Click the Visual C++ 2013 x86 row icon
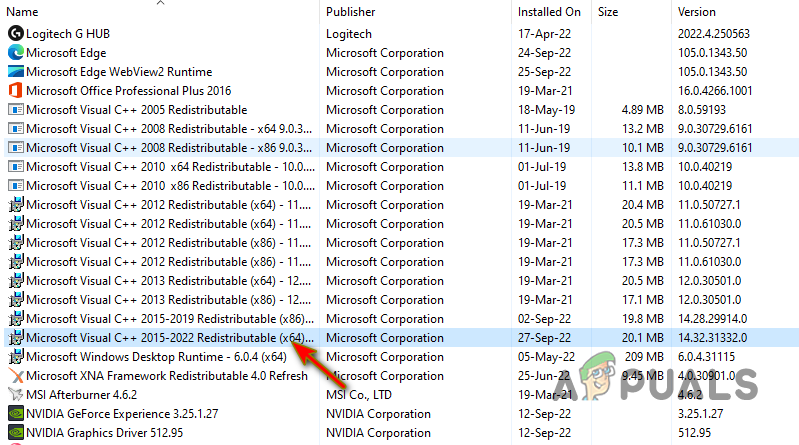The width and height of the screenshot is (799, 445). coord(16,300)
